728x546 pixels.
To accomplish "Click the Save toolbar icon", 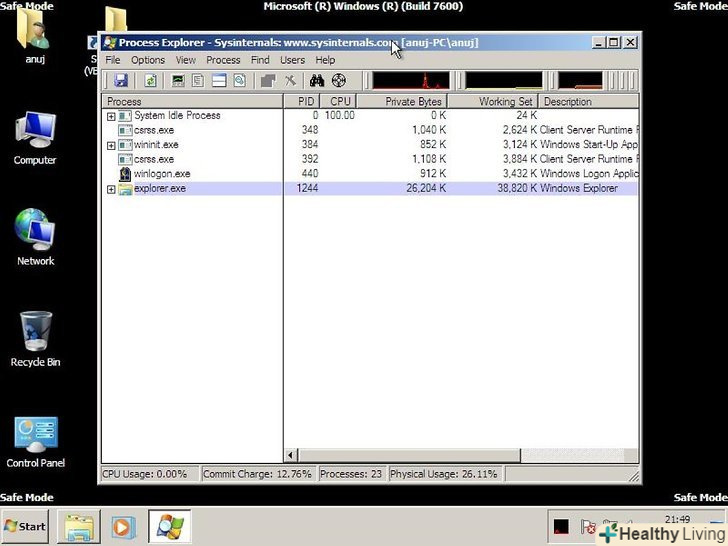I will 120,80.
